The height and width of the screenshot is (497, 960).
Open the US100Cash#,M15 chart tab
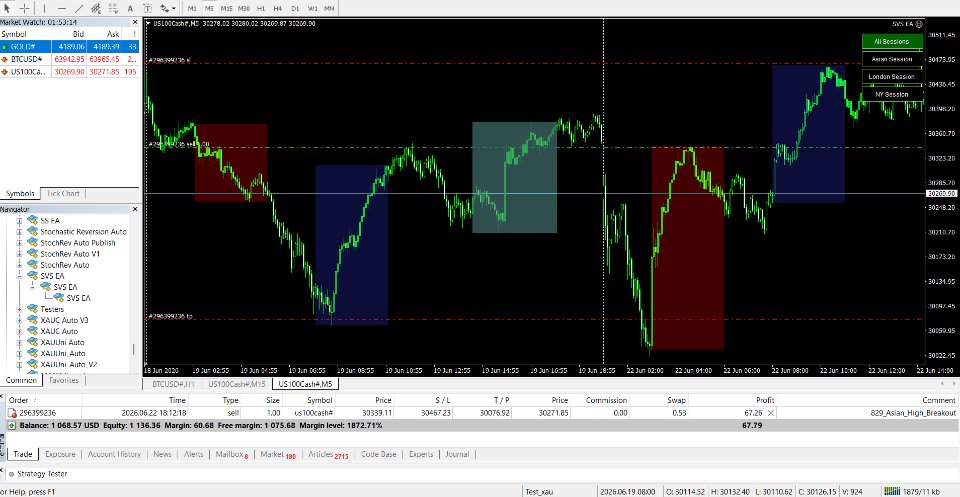[x=237, y=384]
